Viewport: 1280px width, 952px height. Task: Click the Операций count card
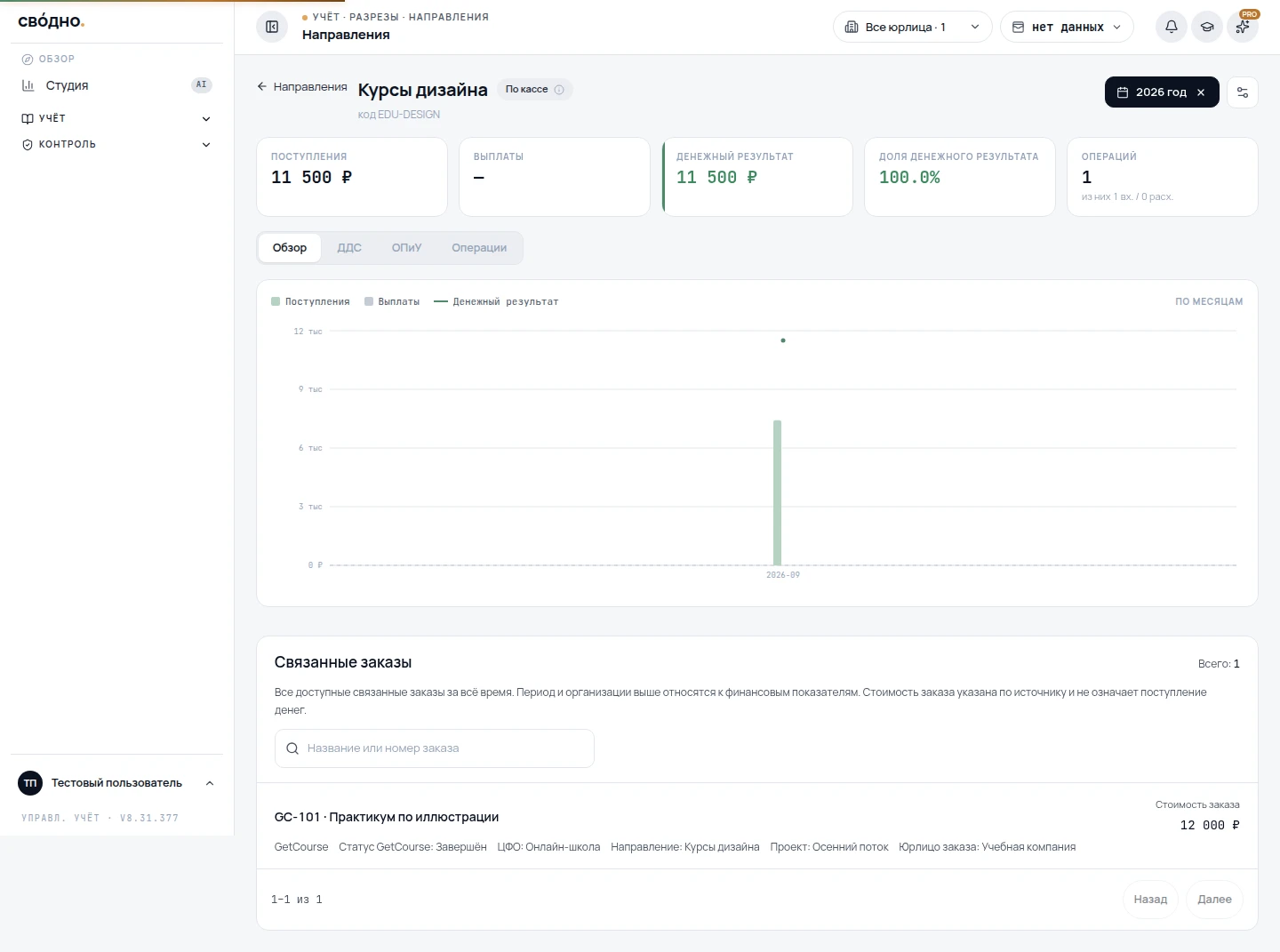pos(1163,177)
